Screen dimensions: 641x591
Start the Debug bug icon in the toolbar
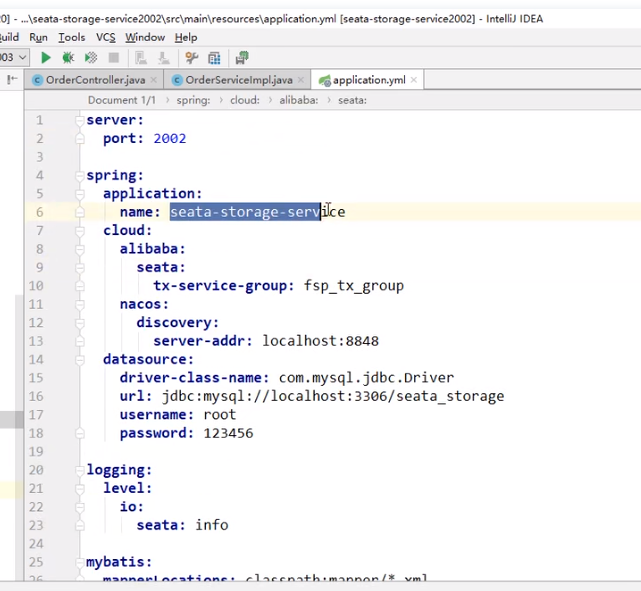coord(68,58)
